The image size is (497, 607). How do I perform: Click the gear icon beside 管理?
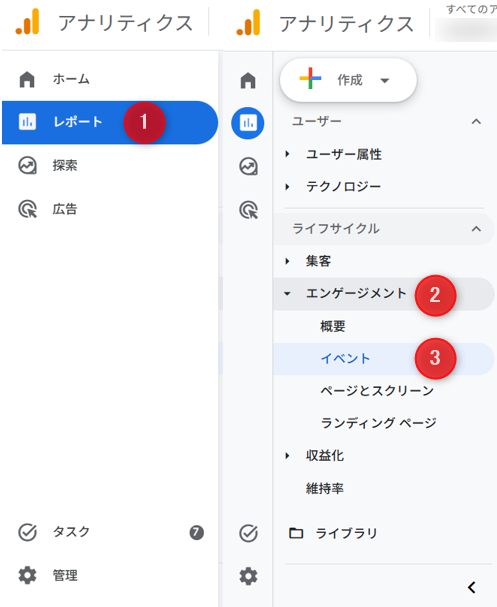[27, 575]
